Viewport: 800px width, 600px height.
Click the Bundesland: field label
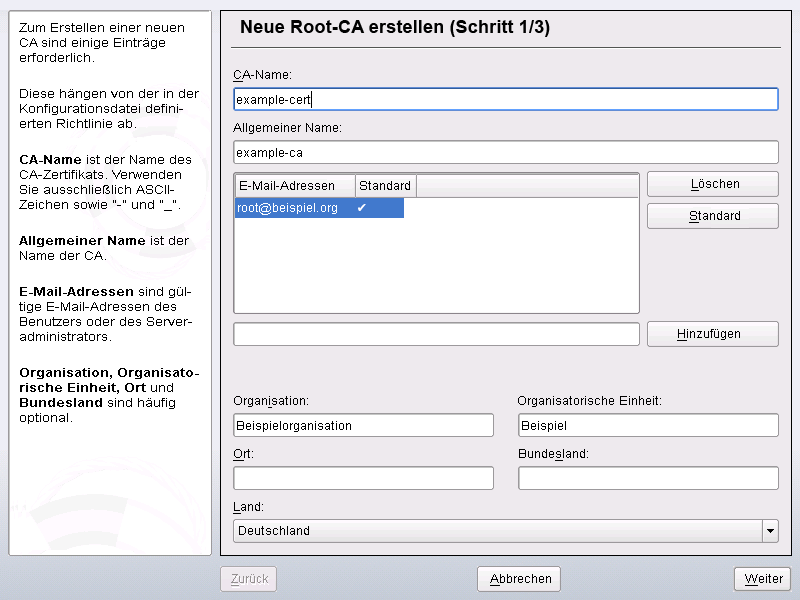coord(554,454)
